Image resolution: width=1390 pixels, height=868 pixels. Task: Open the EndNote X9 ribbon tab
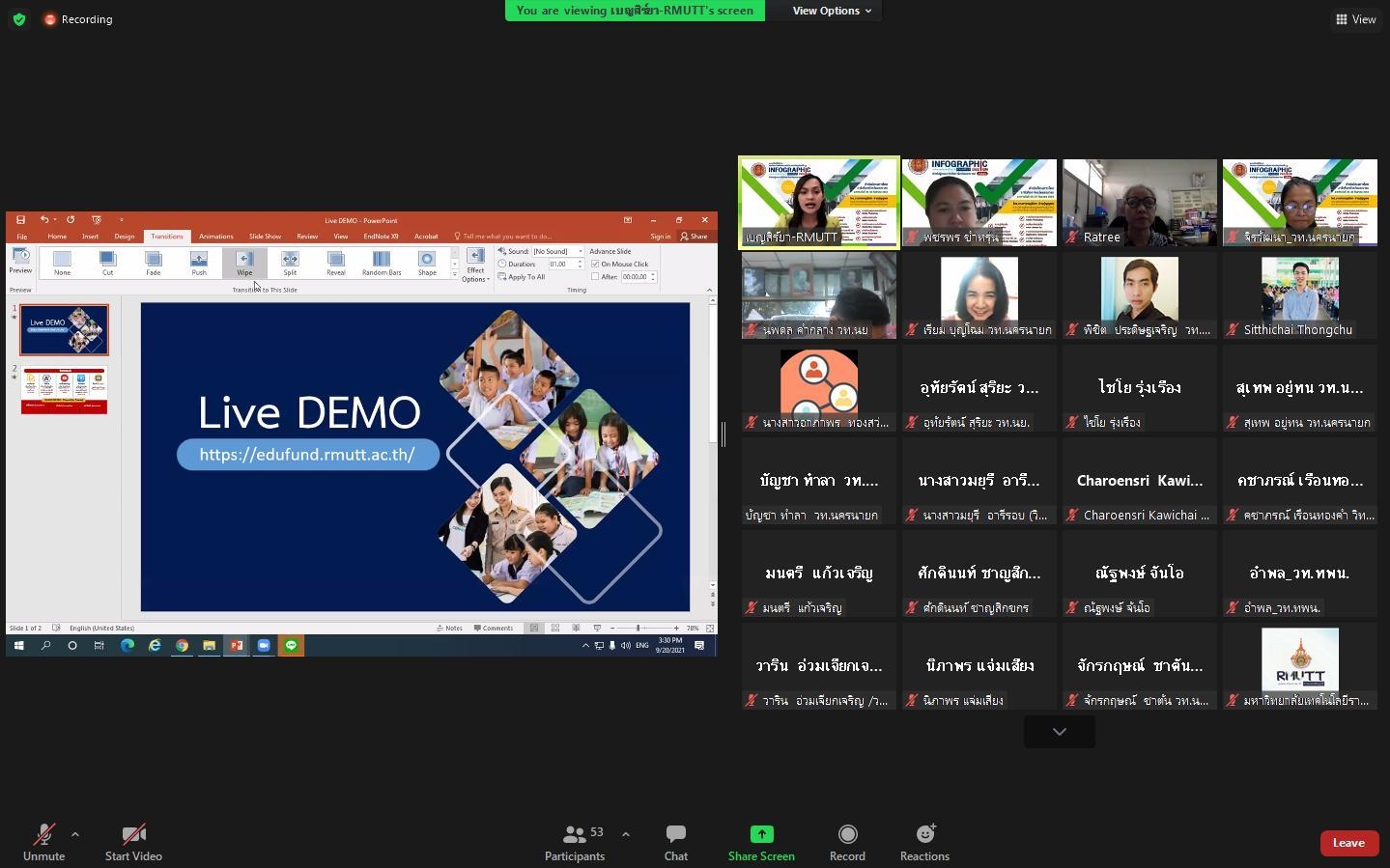point(381,237)
